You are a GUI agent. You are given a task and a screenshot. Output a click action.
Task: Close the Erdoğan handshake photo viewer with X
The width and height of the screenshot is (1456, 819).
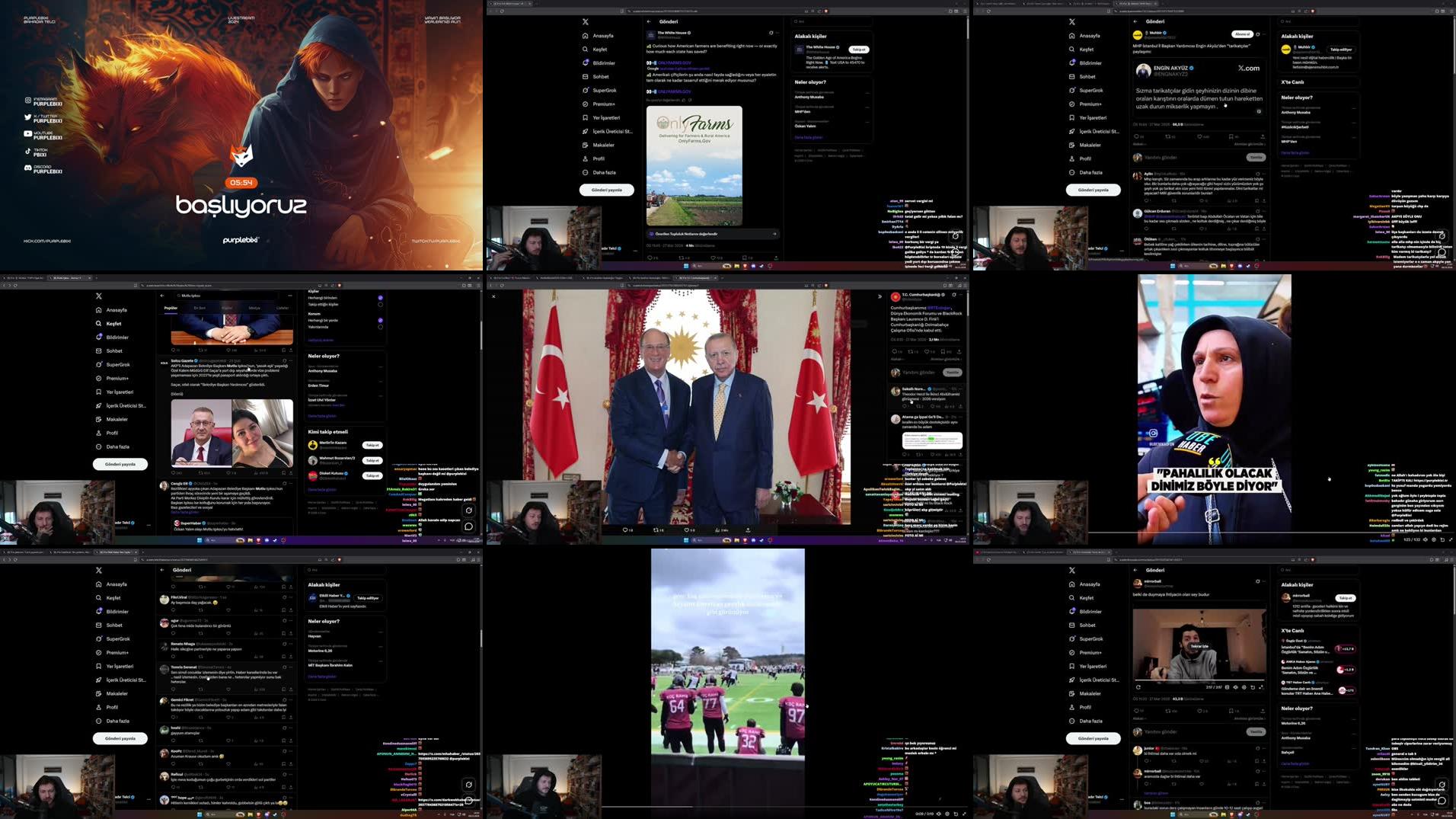pos(493,296)
